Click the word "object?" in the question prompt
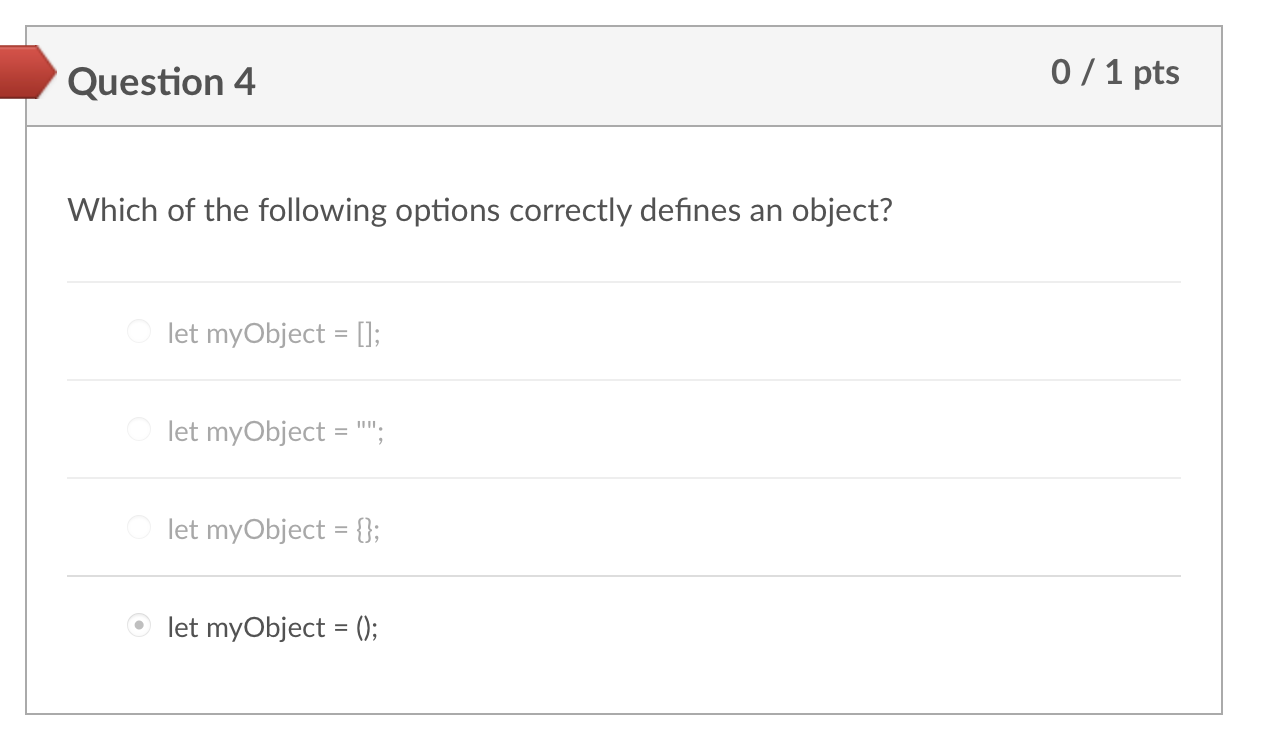This screenshot has width=1266, height=740. click(841, 211)
